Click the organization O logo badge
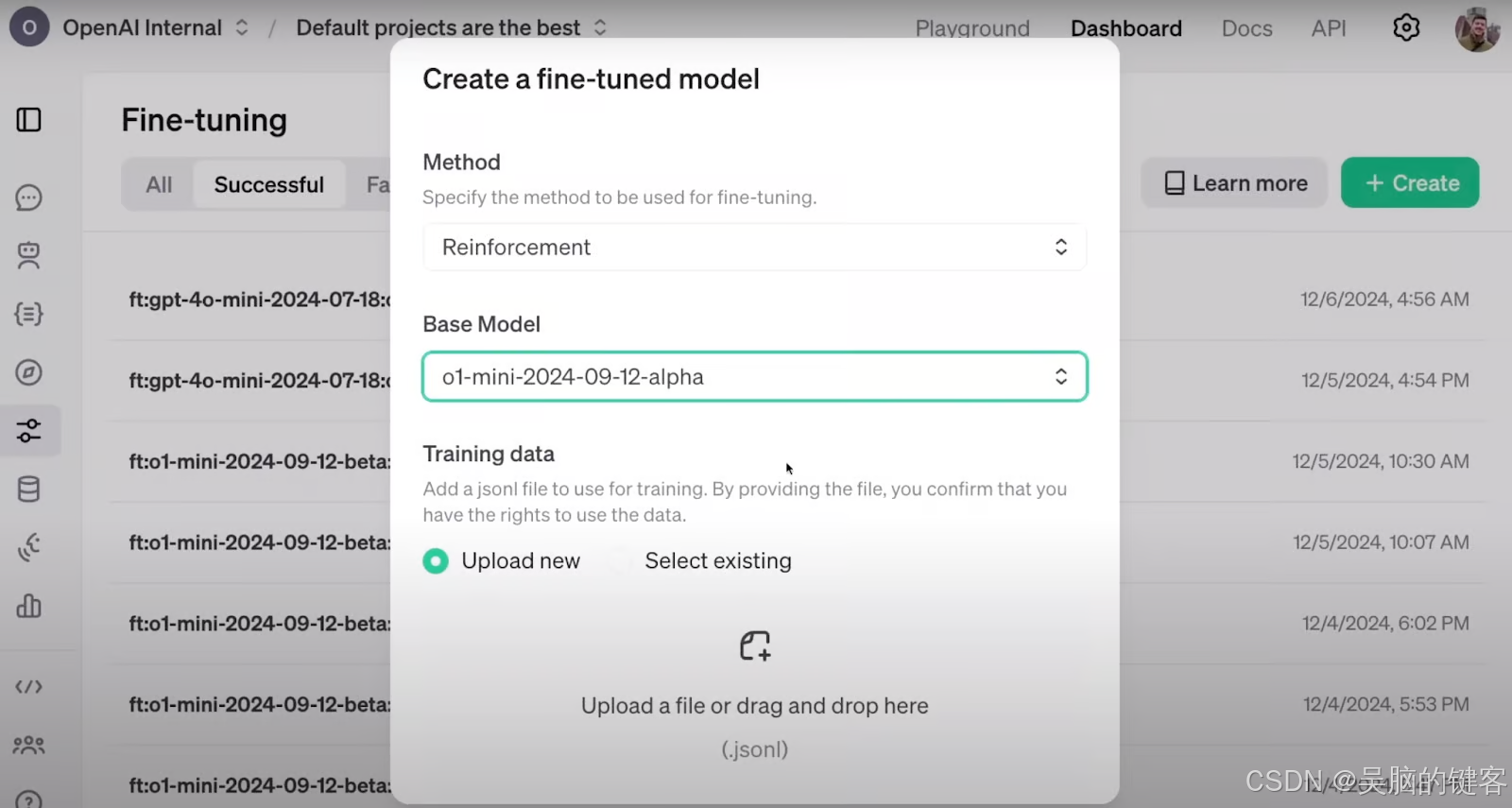 [29, 27]
